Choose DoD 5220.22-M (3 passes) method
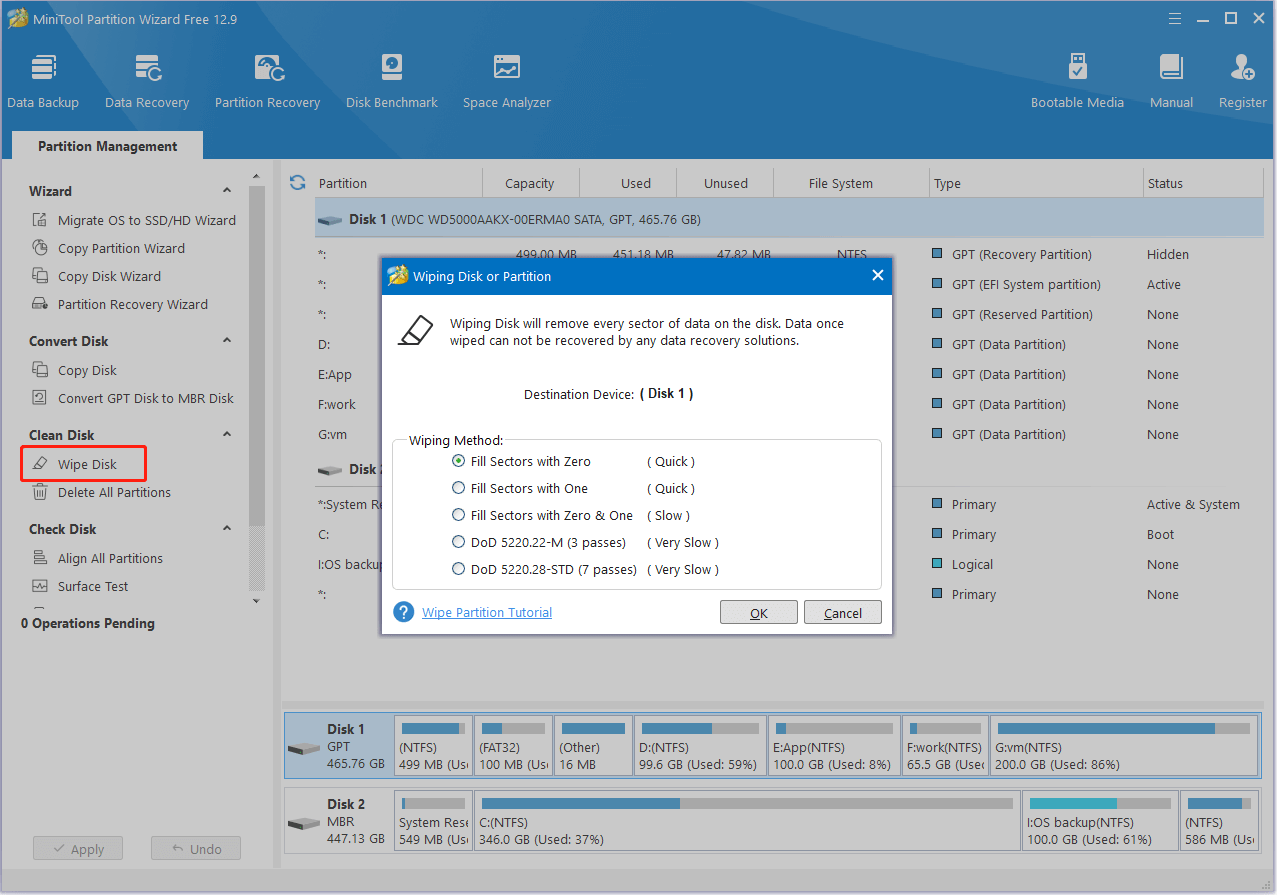Screen dimensions: 1277x895 coord(458,542)
